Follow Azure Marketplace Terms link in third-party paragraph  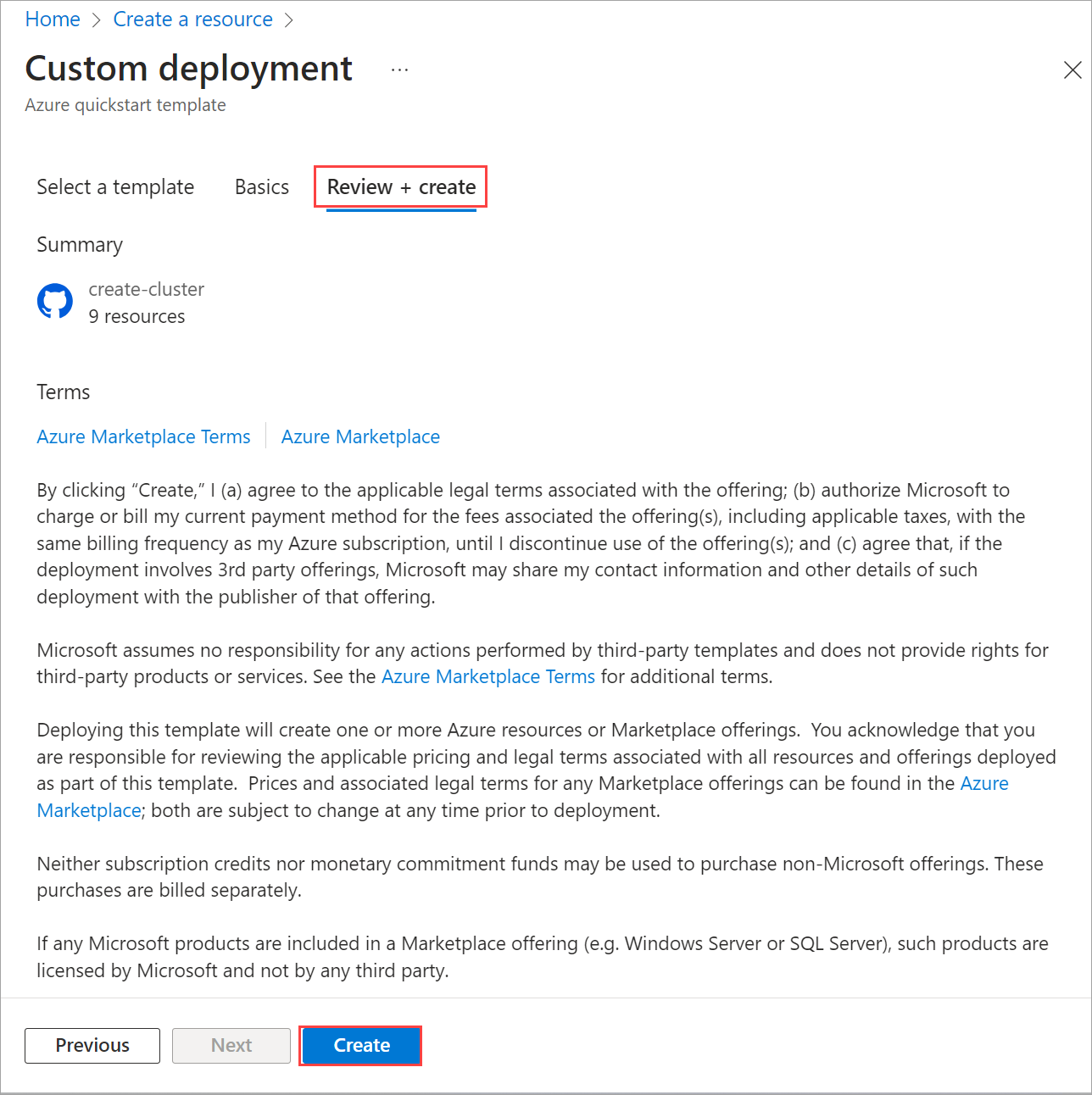(x=487, y=677)
